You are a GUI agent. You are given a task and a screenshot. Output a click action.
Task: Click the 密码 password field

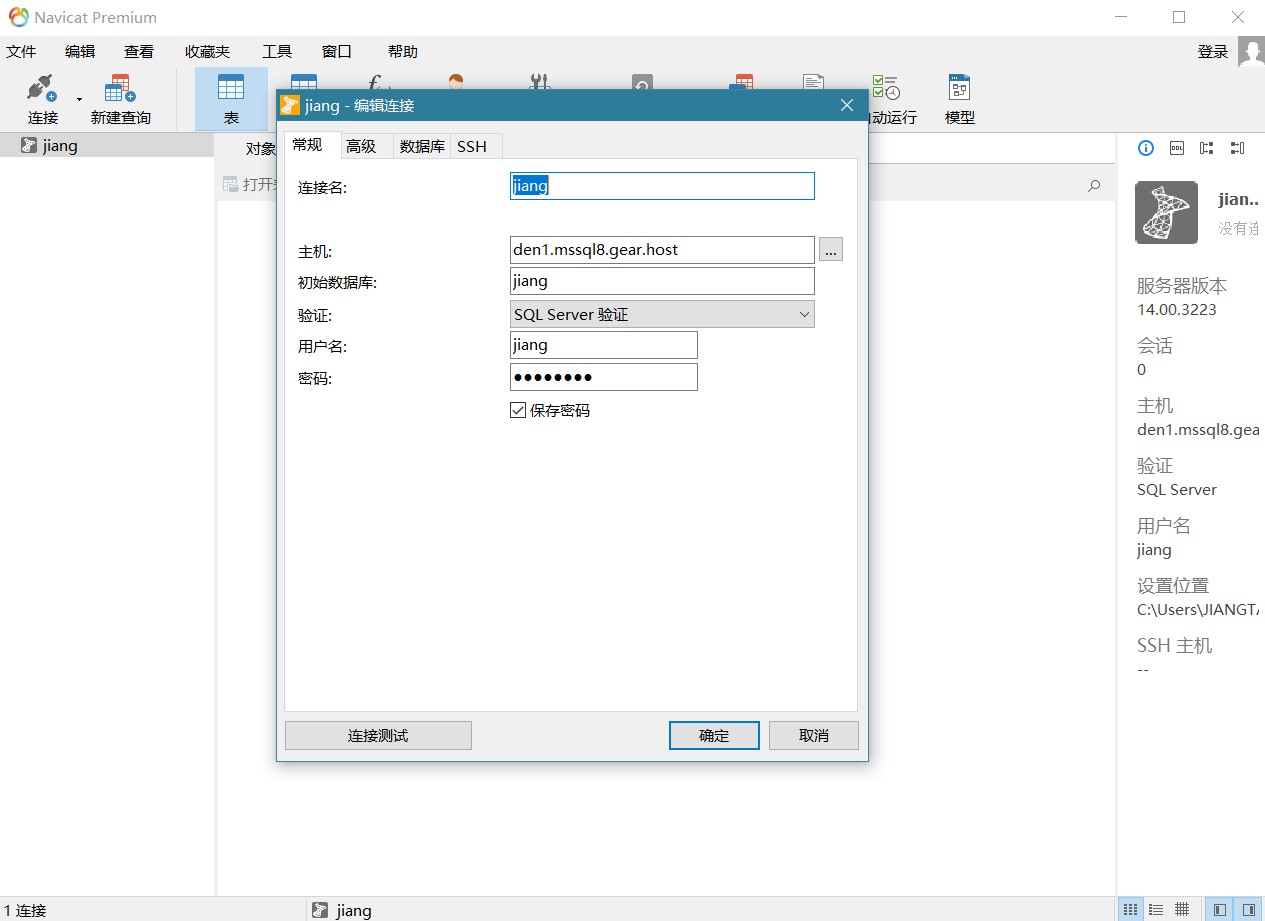[603, 377]
